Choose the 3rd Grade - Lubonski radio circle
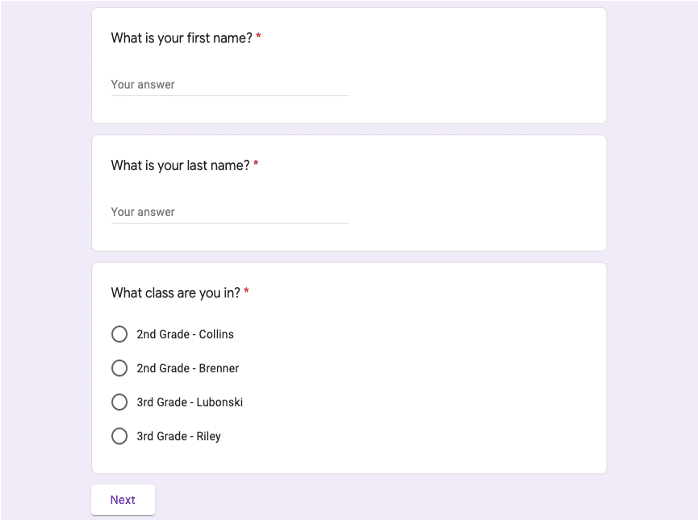The height and width of the screenshot is (520, 698). (x=119, y=402)
